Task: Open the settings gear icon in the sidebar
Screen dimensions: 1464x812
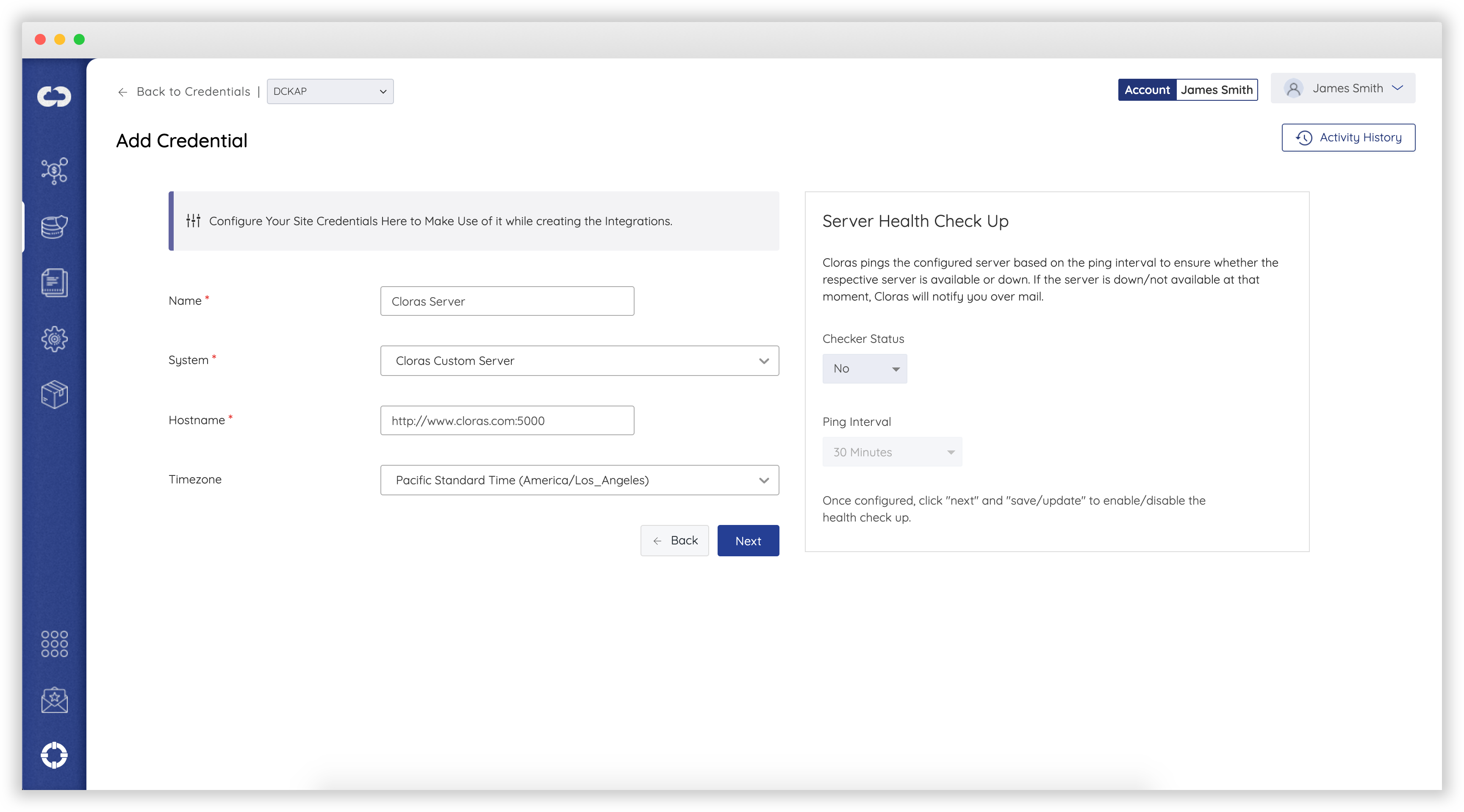Action: [x=54, y=339]
